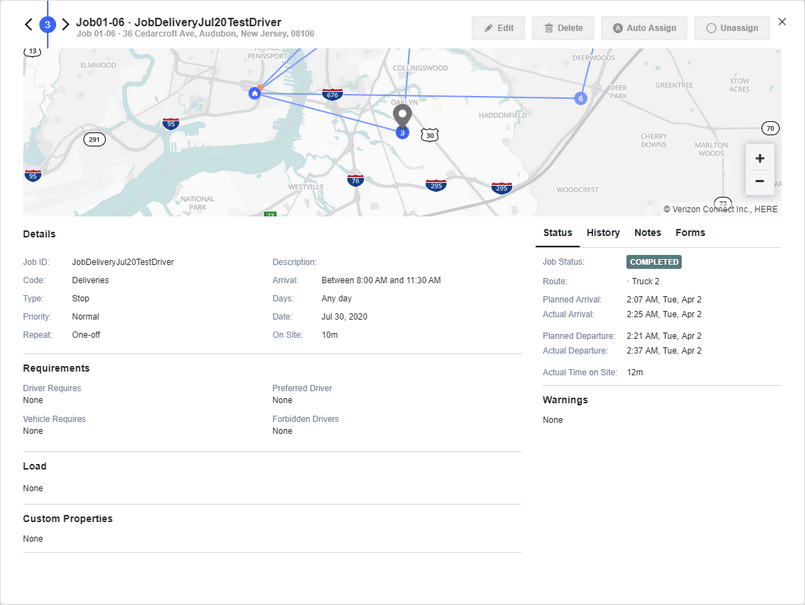
Task: Click the Delete trash icon
Action: coord(548,28)
